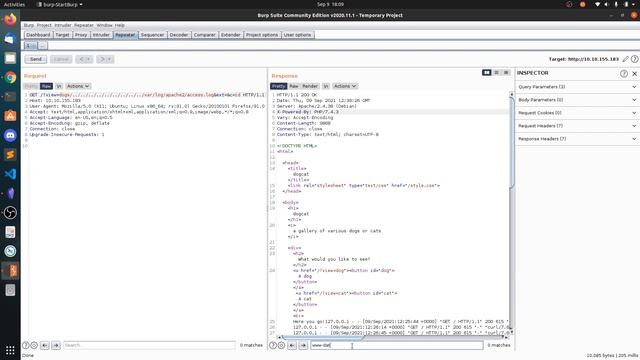640x360 pixels.
Task: Switch to the Extender tab
Action: 231,35
